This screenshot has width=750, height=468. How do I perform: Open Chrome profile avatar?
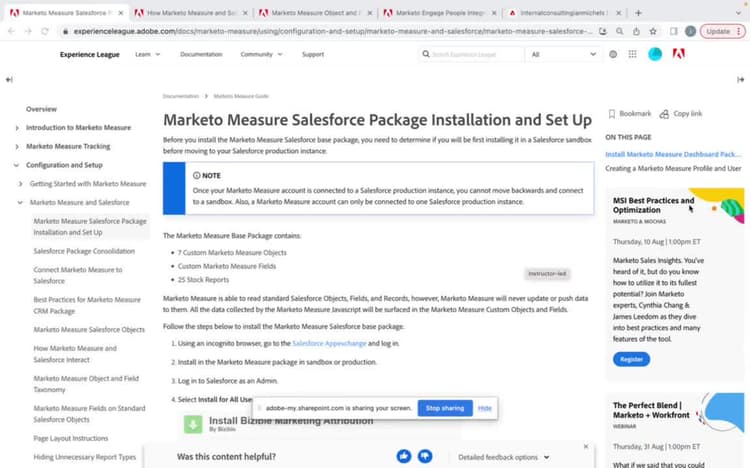pyautogui.click(x=690, y=31)
